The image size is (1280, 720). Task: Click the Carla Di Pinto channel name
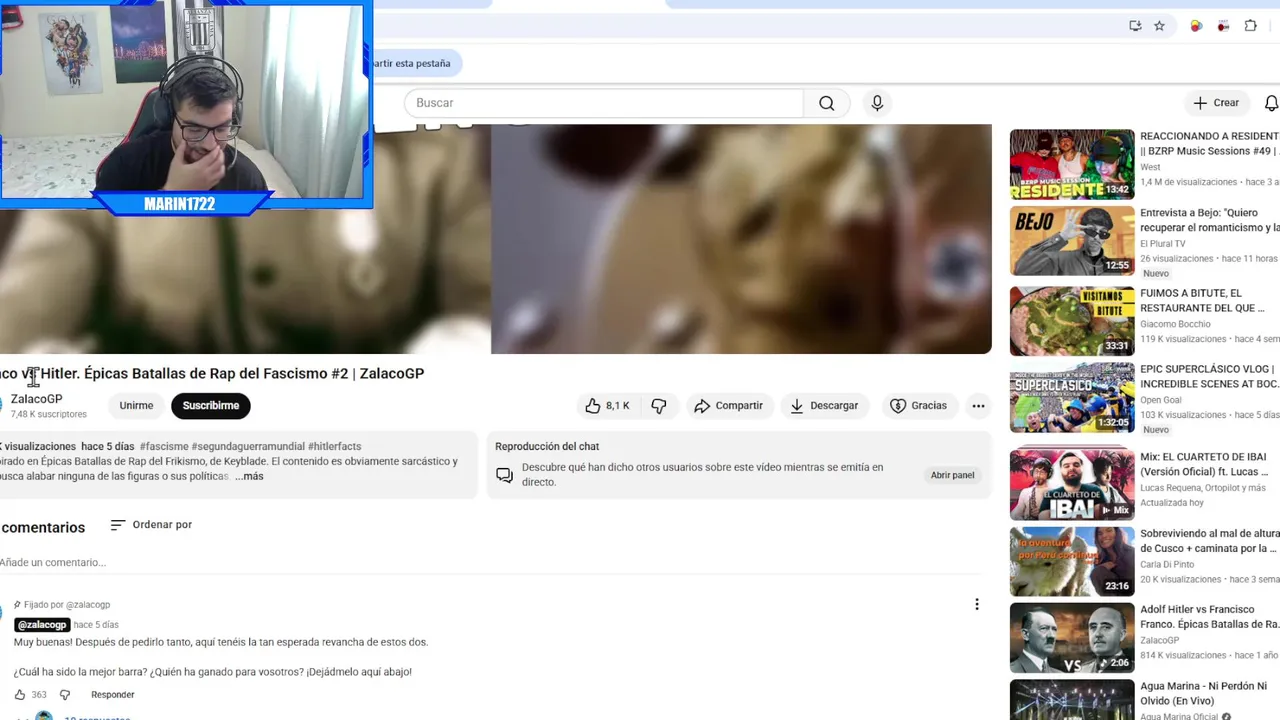[1167, 564]
